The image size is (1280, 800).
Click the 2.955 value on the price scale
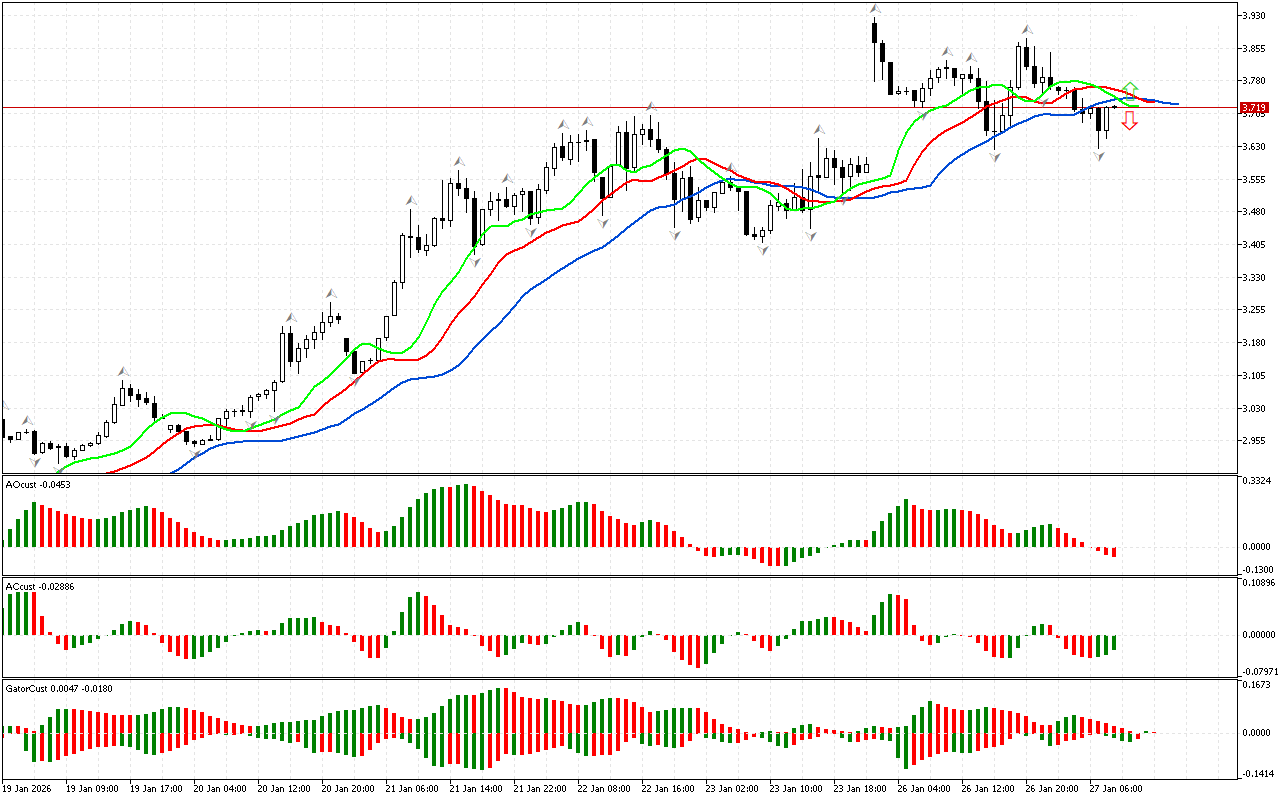coord(1254,441)
